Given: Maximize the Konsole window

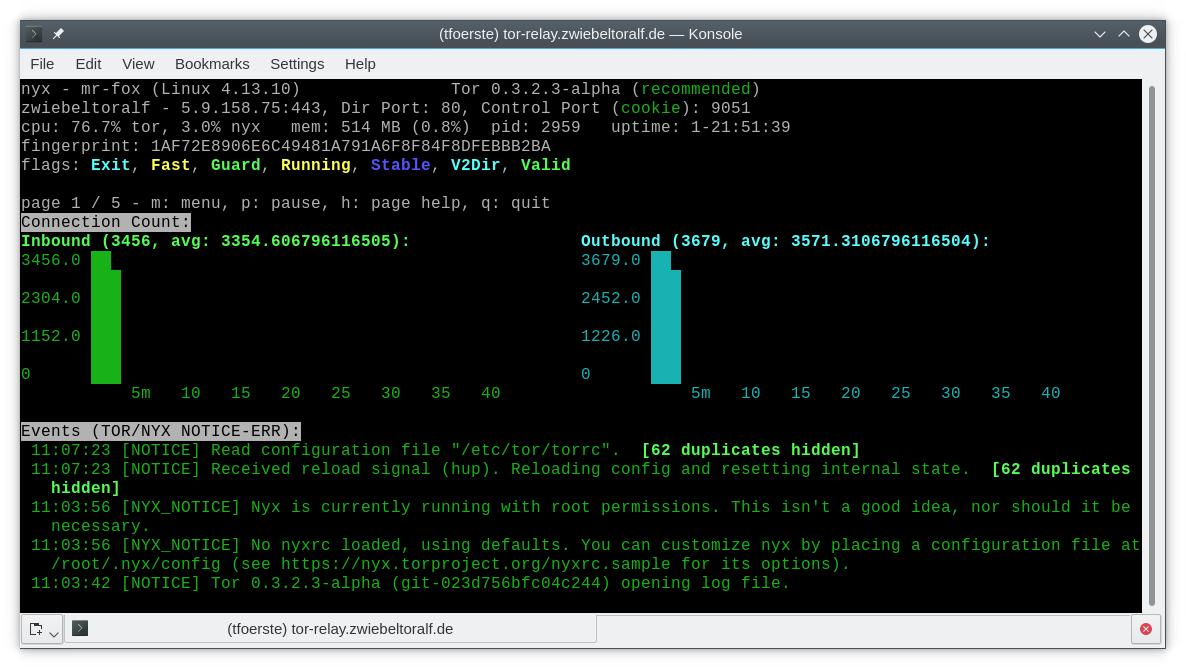Looking at the screenshot, I should (x=1123, y=34).
